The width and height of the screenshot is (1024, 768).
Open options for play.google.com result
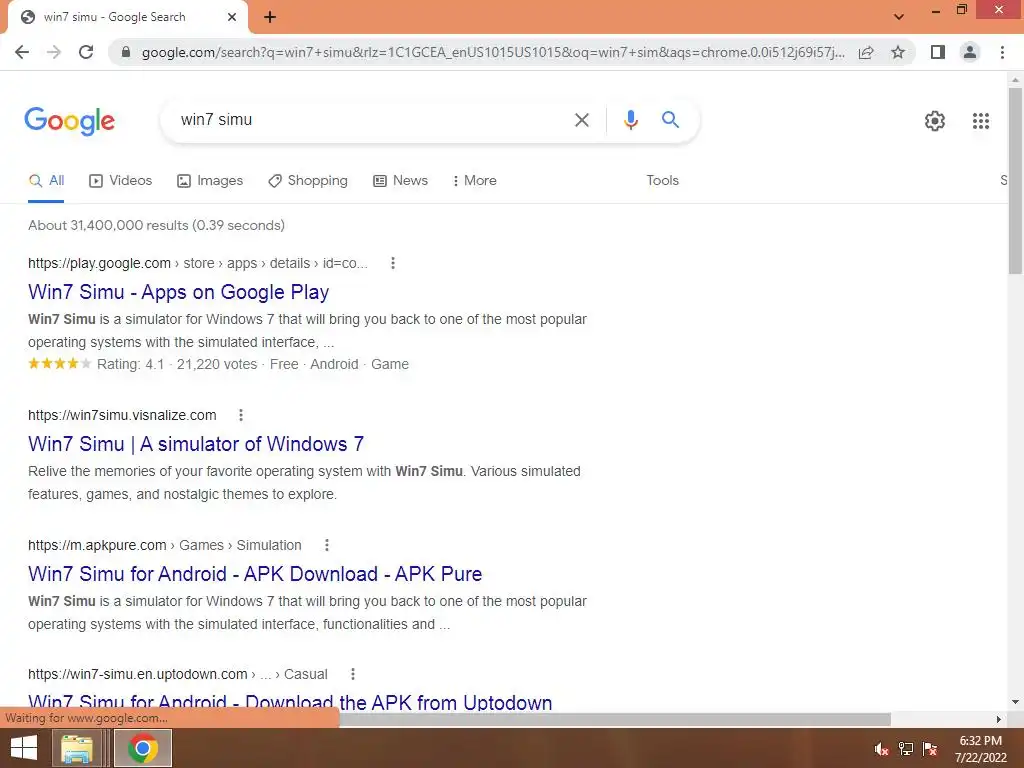tap(392, 263)
